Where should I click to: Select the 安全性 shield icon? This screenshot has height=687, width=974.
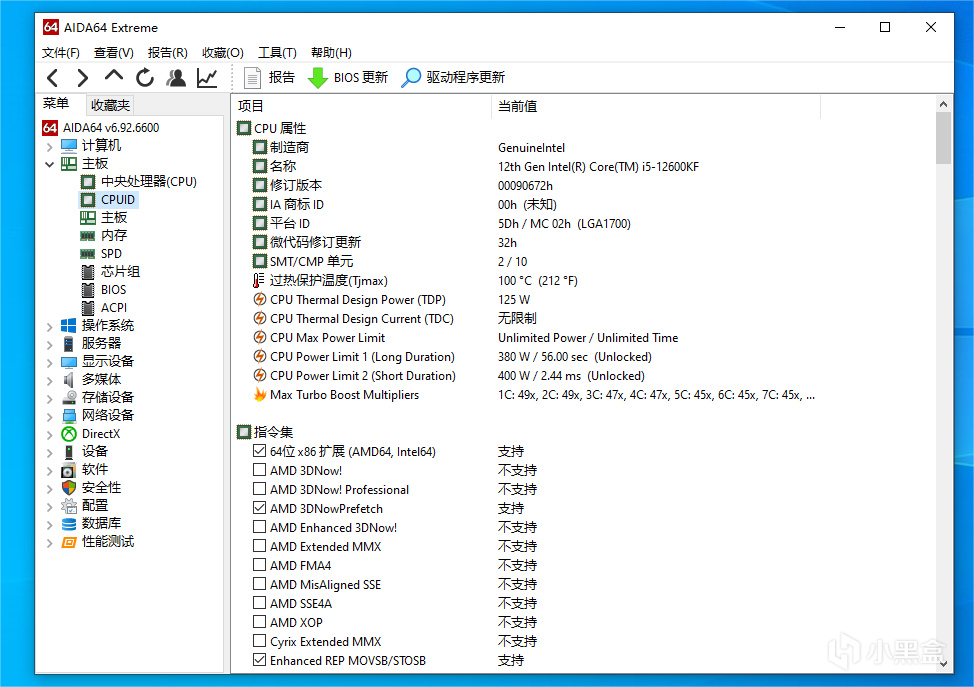(x=69, y=488)
